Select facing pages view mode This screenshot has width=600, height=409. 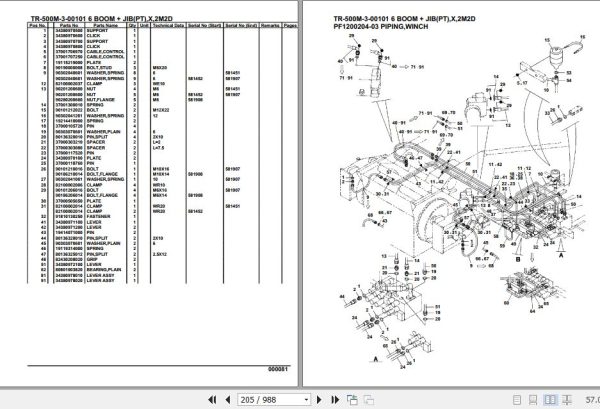click(550, 400)
